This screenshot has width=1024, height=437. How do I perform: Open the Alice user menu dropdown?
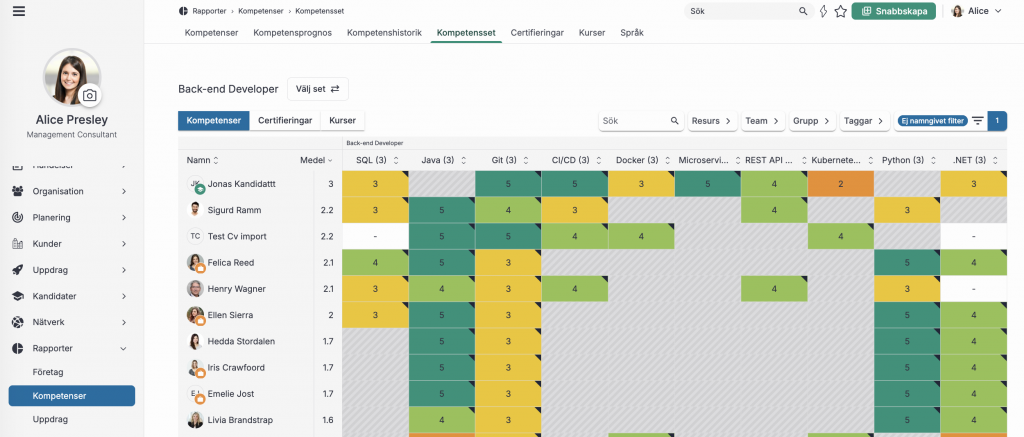(x=977, y=11)
